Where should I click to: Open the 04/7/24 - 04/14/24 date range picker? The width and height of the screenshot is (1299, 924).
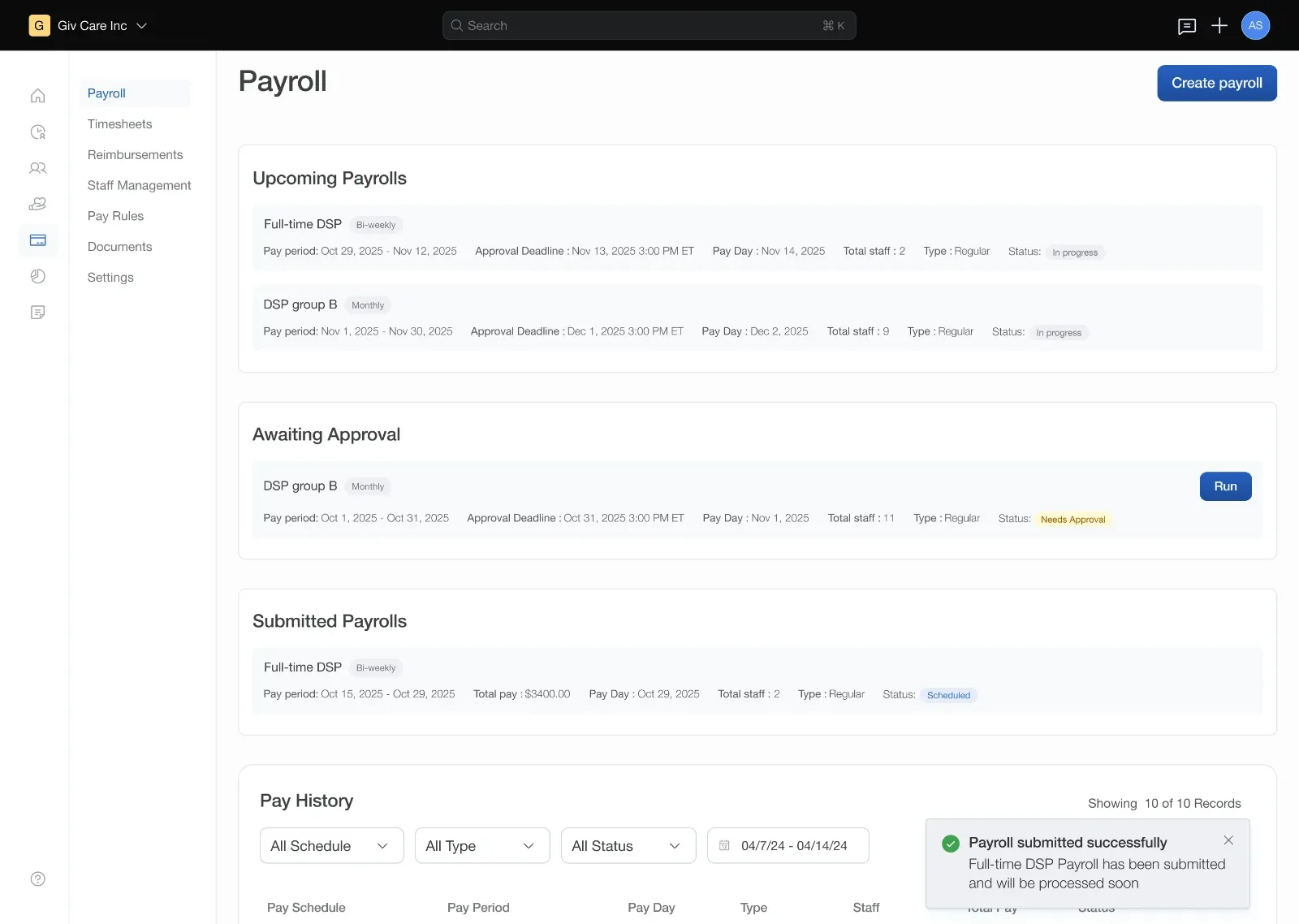788,846
